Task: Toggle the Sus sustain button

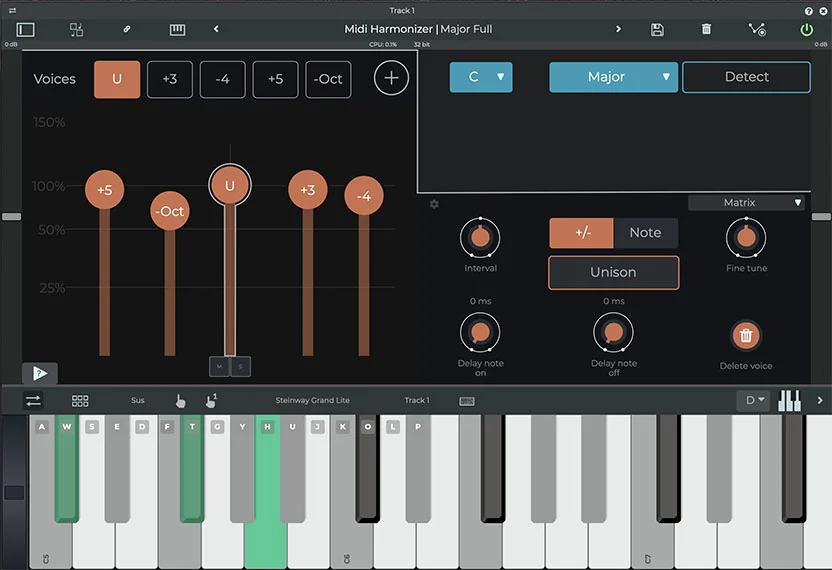Action: point(138,400)
